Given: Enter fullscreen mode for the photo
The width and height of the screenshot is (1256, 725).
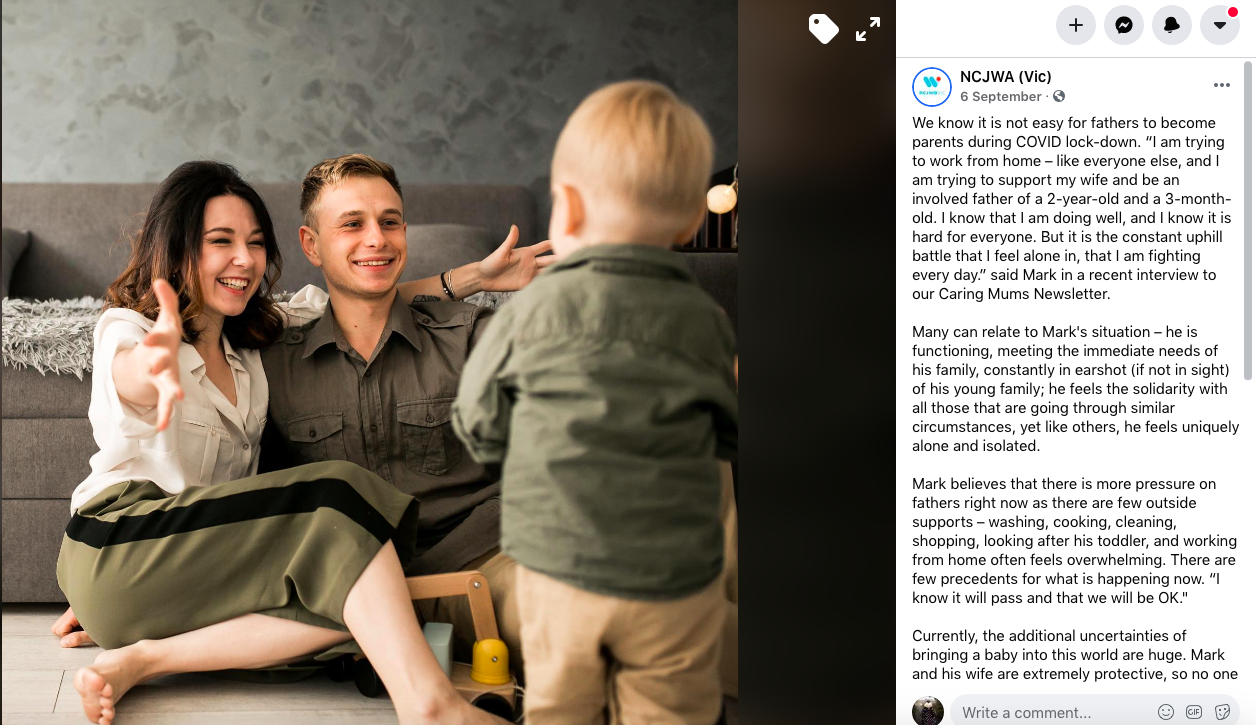Looking at the screenshot, I should (868, 29).
